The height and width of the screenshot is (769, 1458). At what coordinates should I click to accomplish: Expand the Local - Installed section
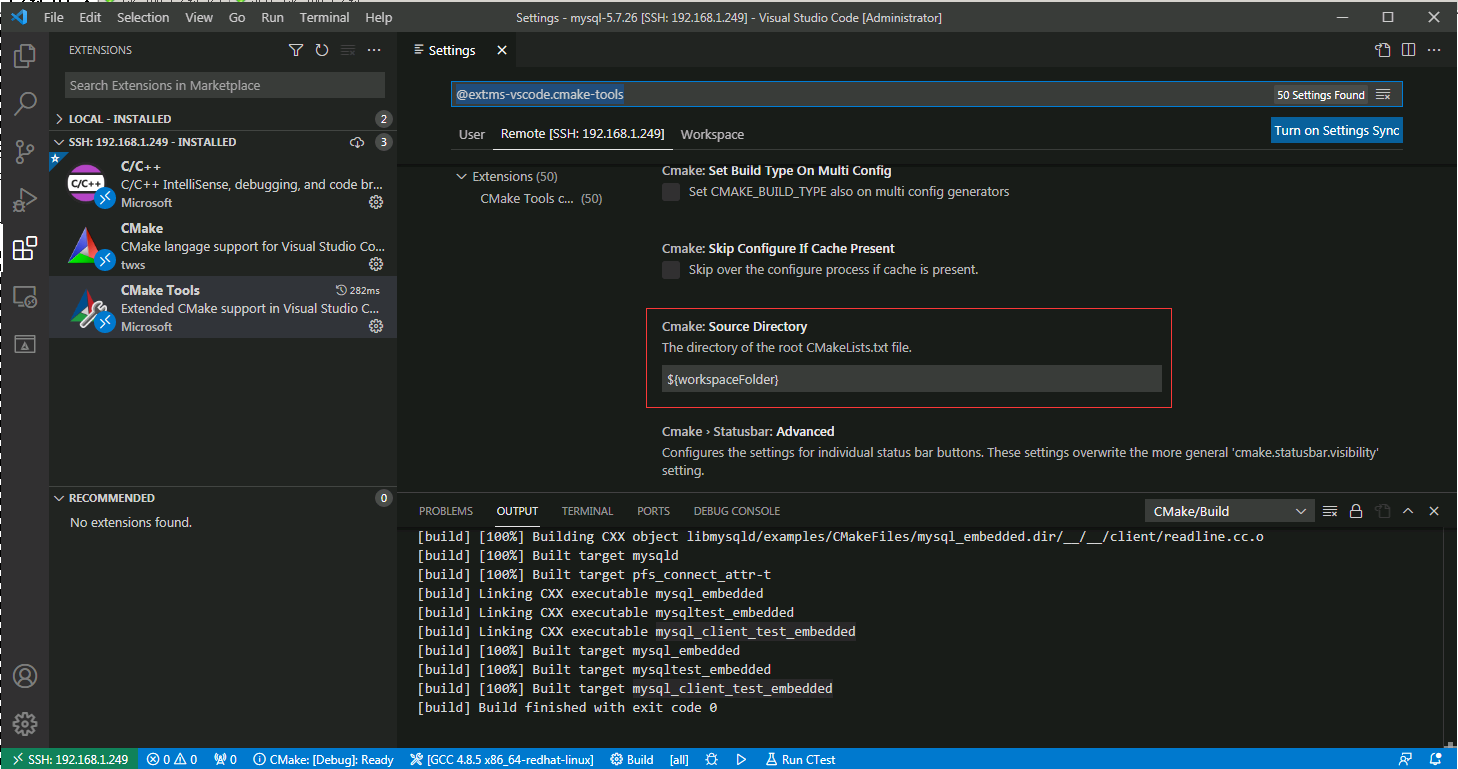click(x=222, y=119)
